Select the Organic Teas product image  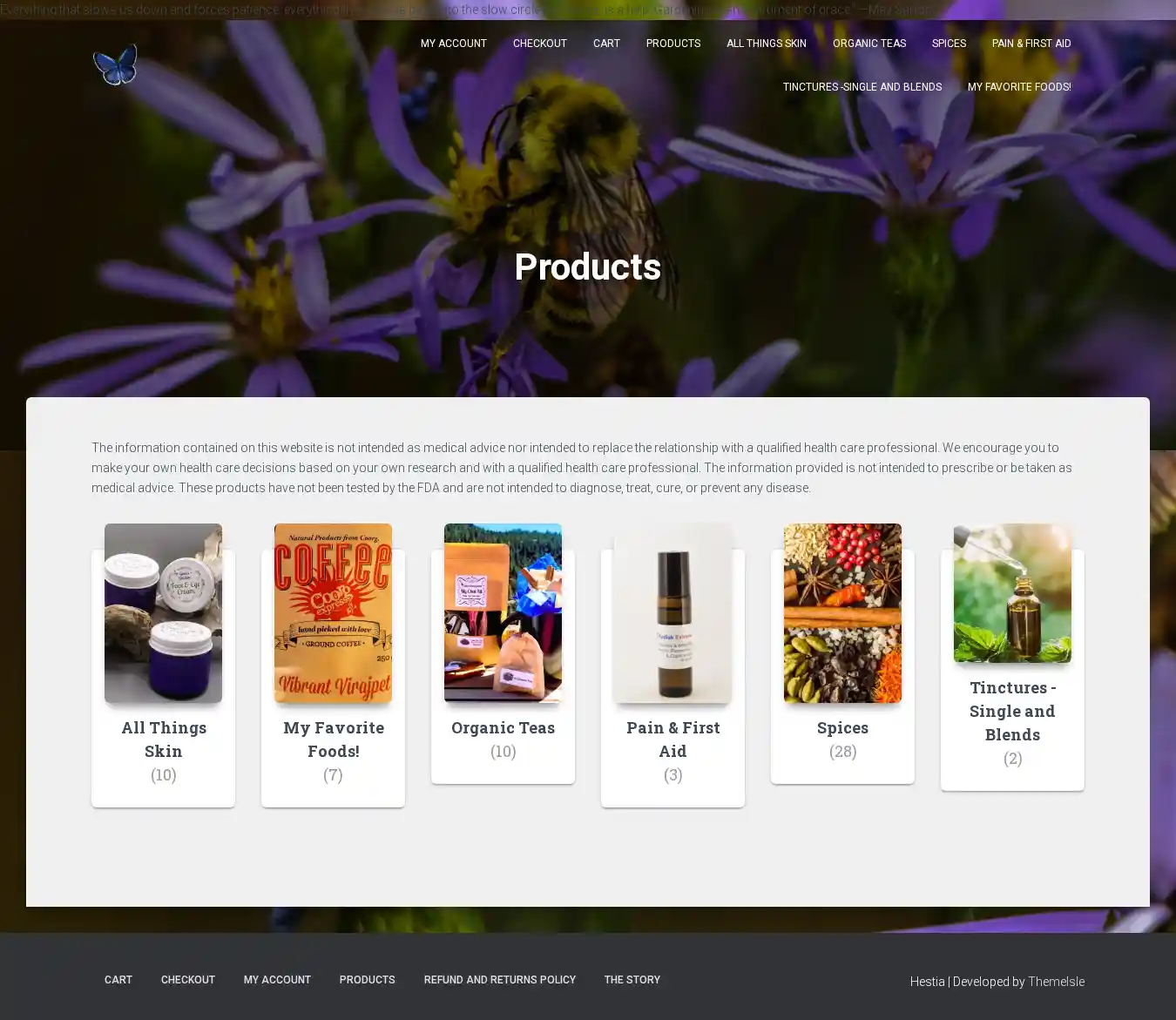click(x=503, y=612)
